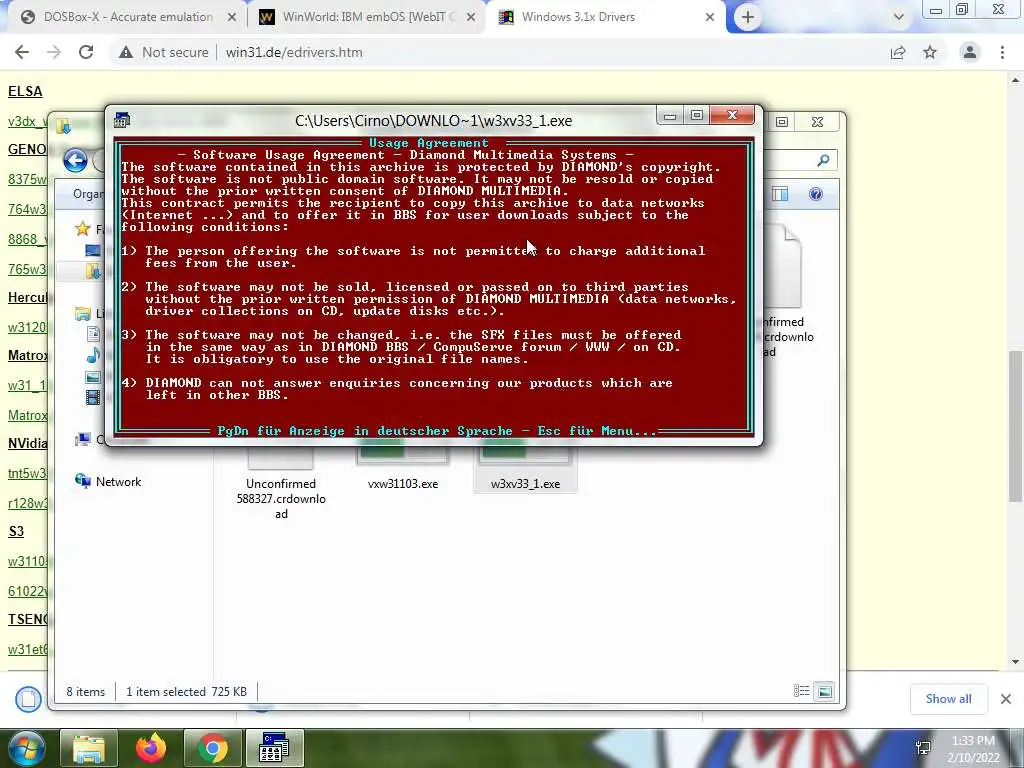Click the folder icon in Explorer title bar
This screenshot has width=1024, height=768.
pos(63,125)
